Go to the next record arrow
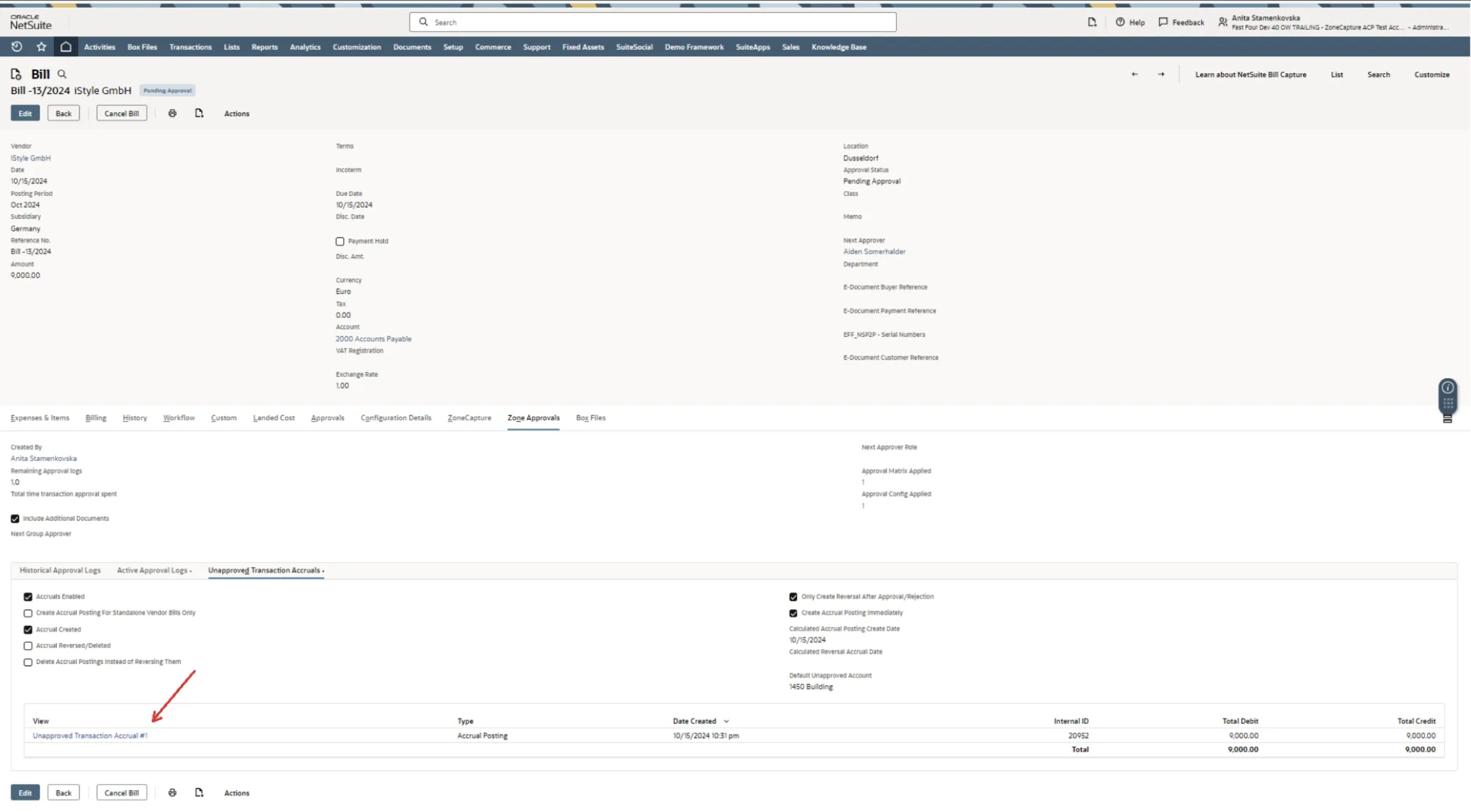The image size is (1471, 812). coord(1160,74)
